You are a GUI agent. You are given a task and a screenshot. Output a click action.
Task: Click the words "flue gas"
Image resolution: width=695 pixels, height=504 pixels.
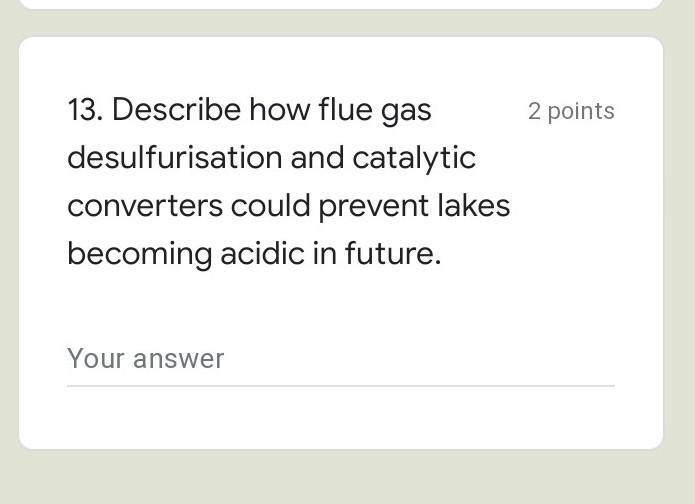coord(375,110)
